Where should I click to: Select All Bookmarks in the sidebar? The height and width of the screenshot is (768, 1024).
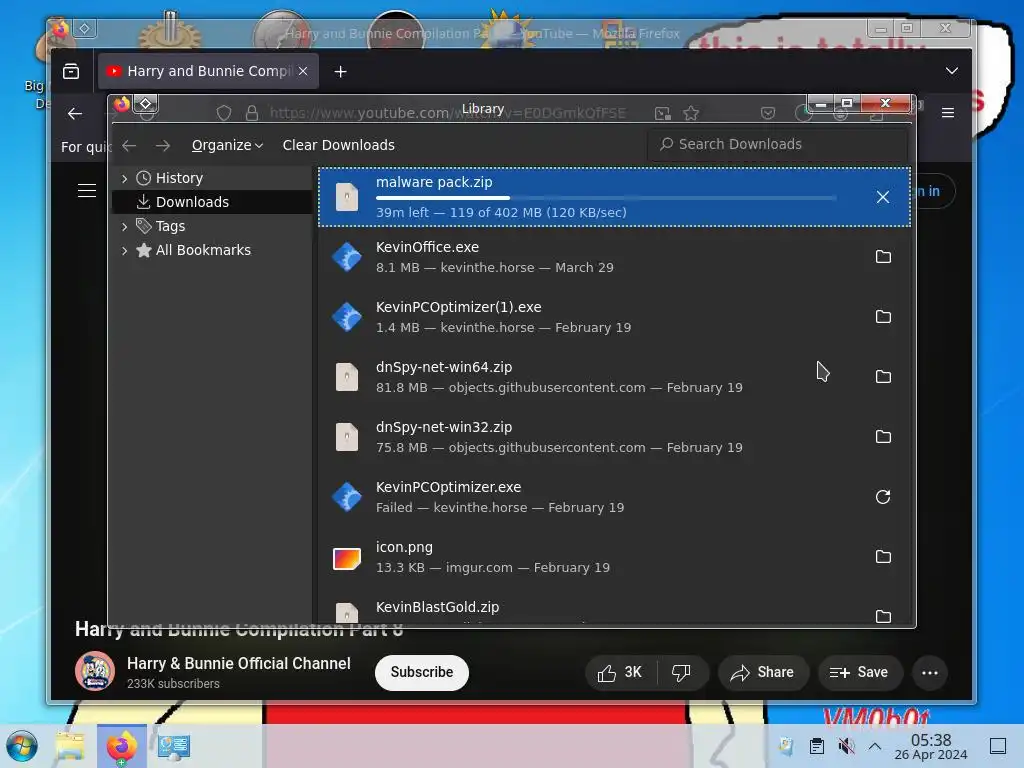[x=202, y=250]
